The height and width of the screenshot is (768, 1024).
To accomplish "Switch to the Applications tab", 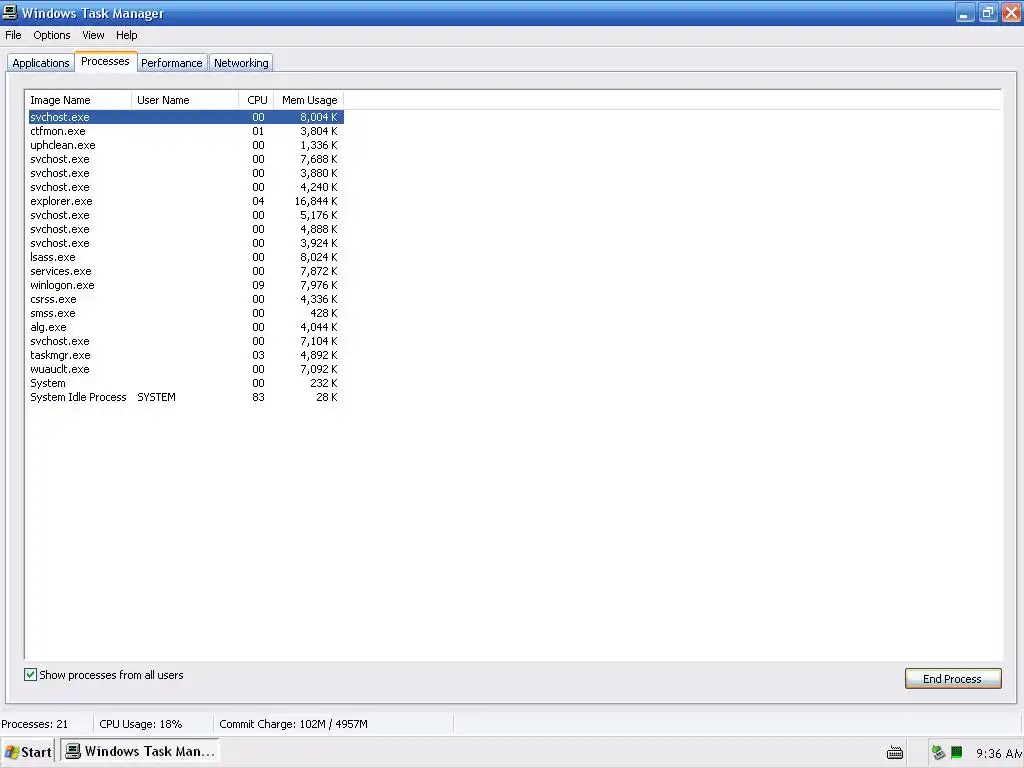I will [x=40, y=63].
